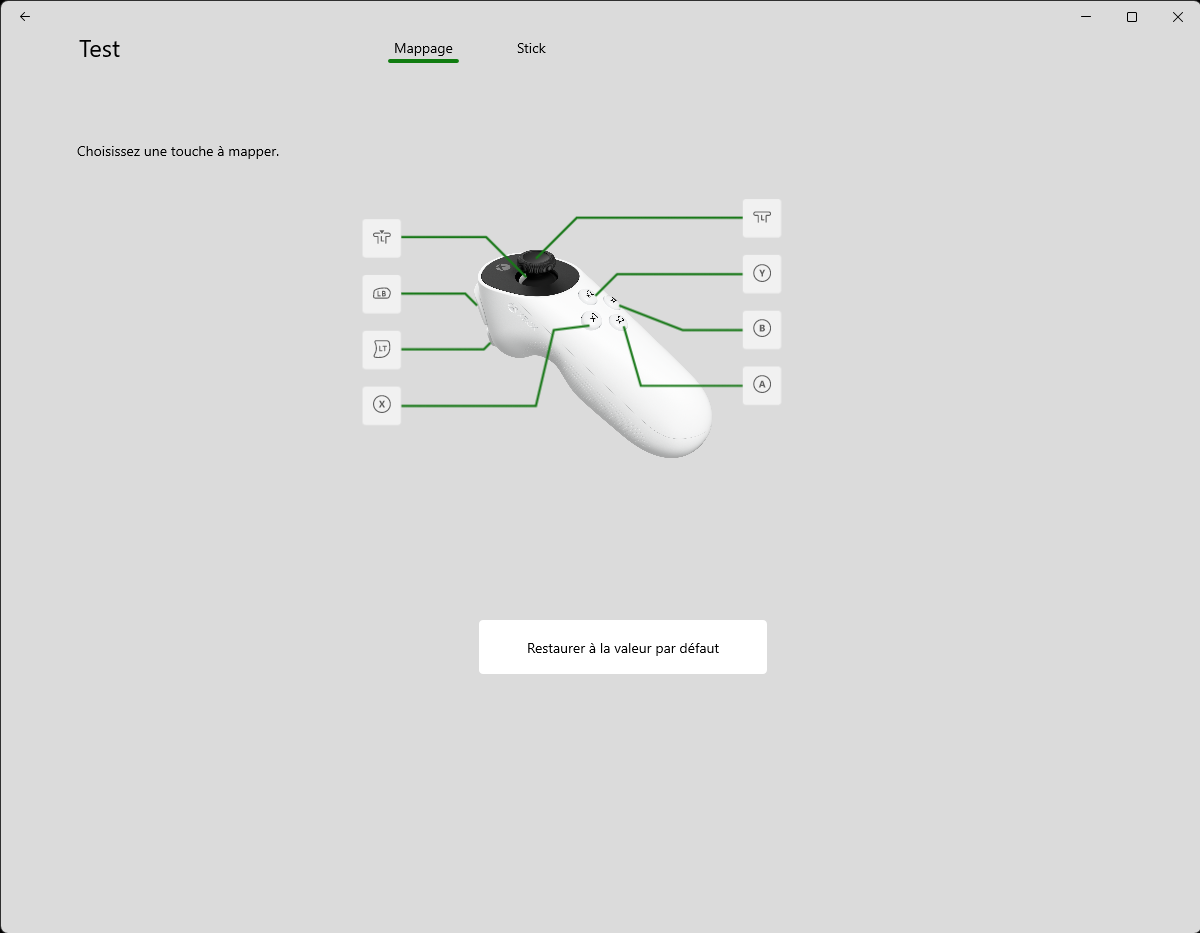Choose the X button mapping icon

[x=381, y=405]
